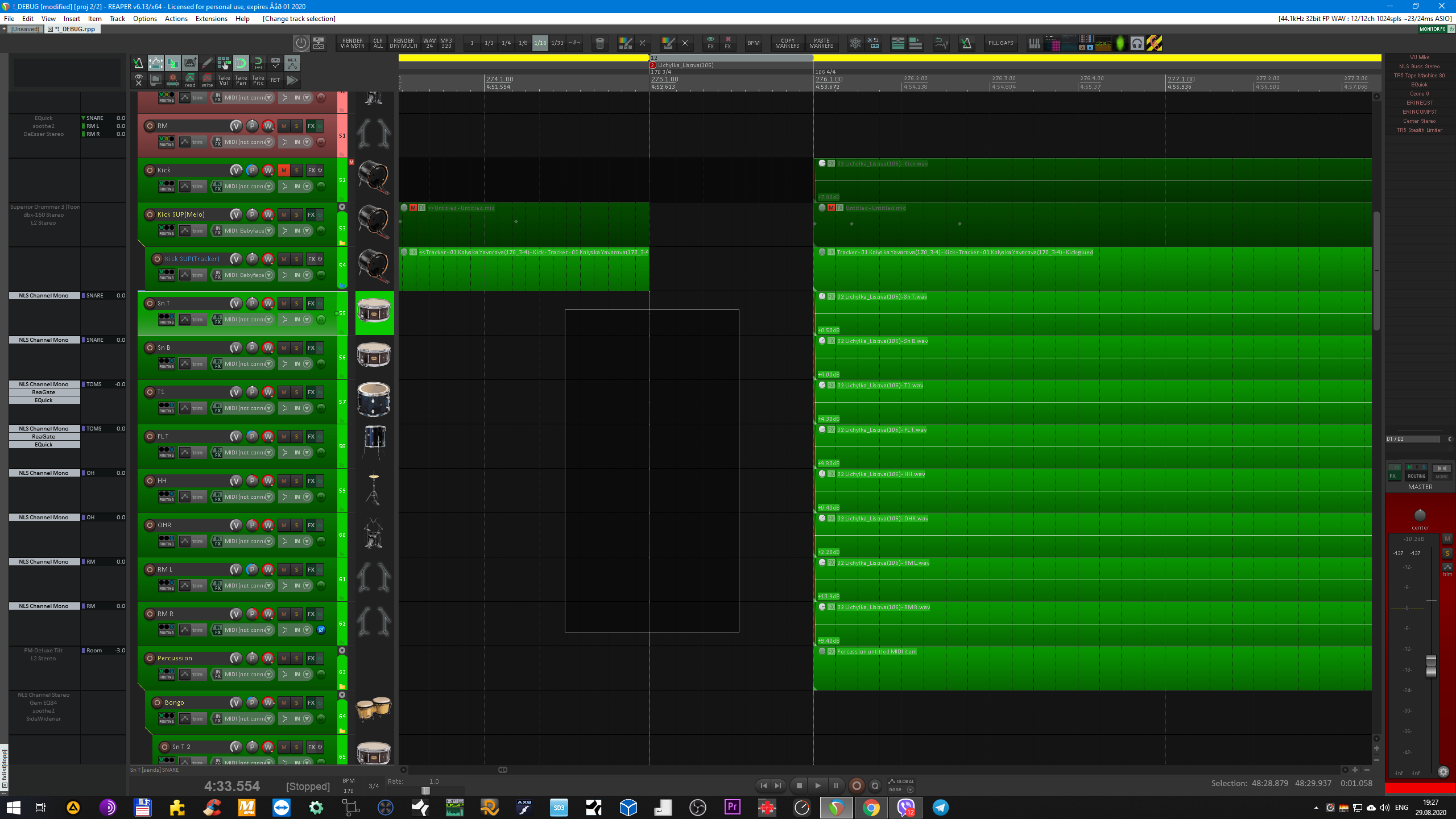1456x819 pixels.
Task: Toggle the metronome icon in track toolbar
Action: tap(138, 63)
